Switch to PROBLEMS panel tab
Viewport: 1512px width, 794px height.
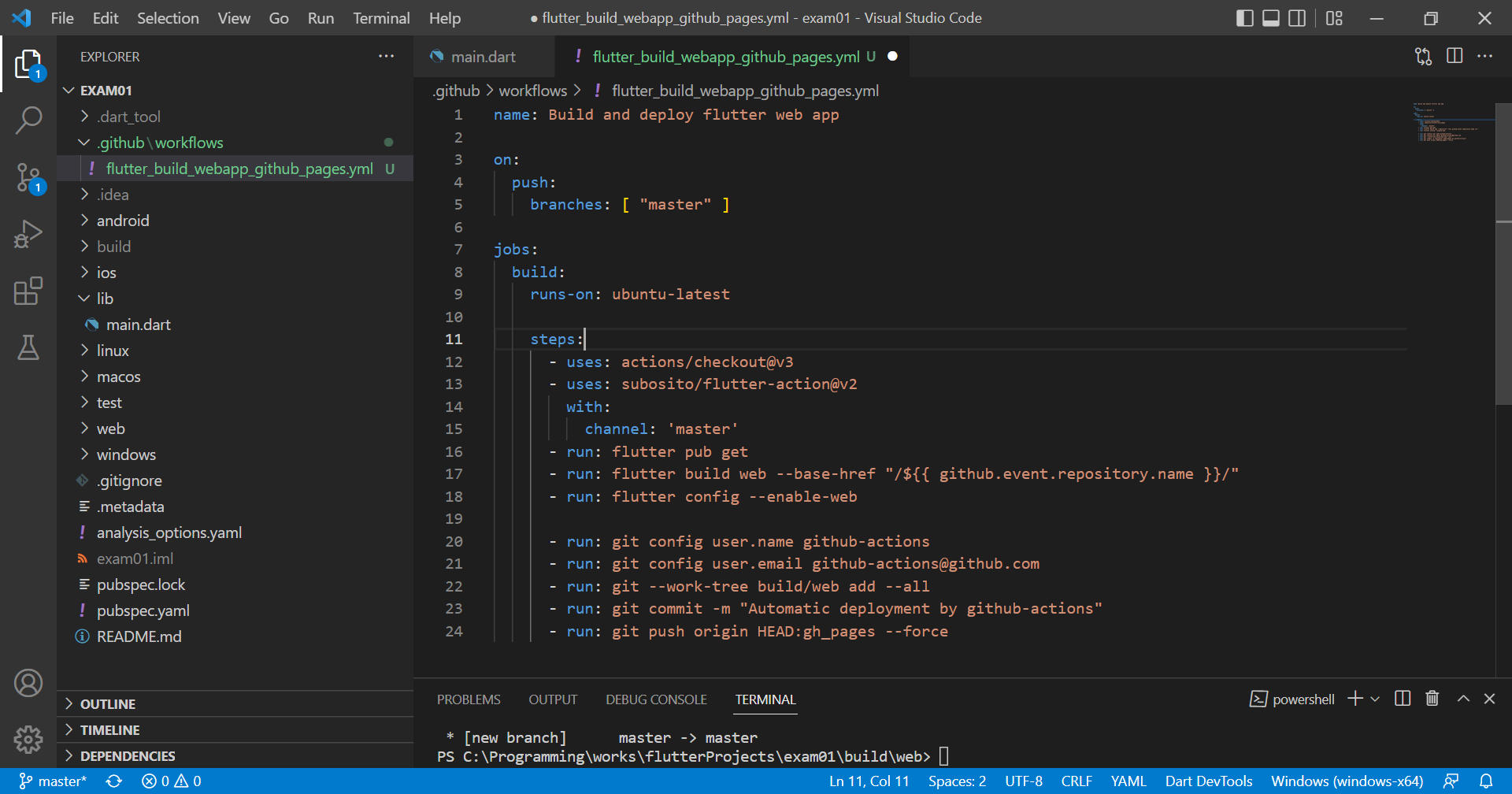pos(469,699)
